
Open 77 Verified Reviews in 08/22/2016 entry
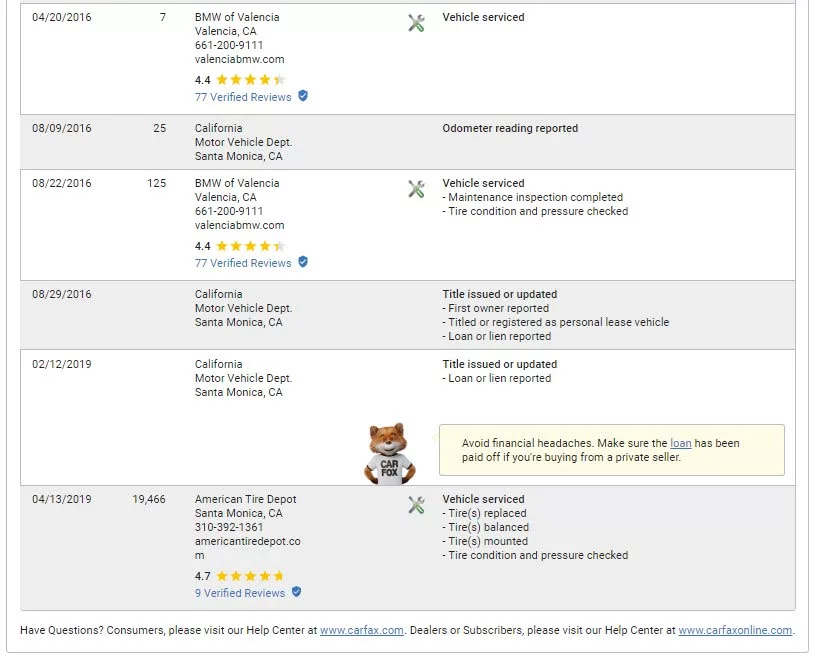243,263
